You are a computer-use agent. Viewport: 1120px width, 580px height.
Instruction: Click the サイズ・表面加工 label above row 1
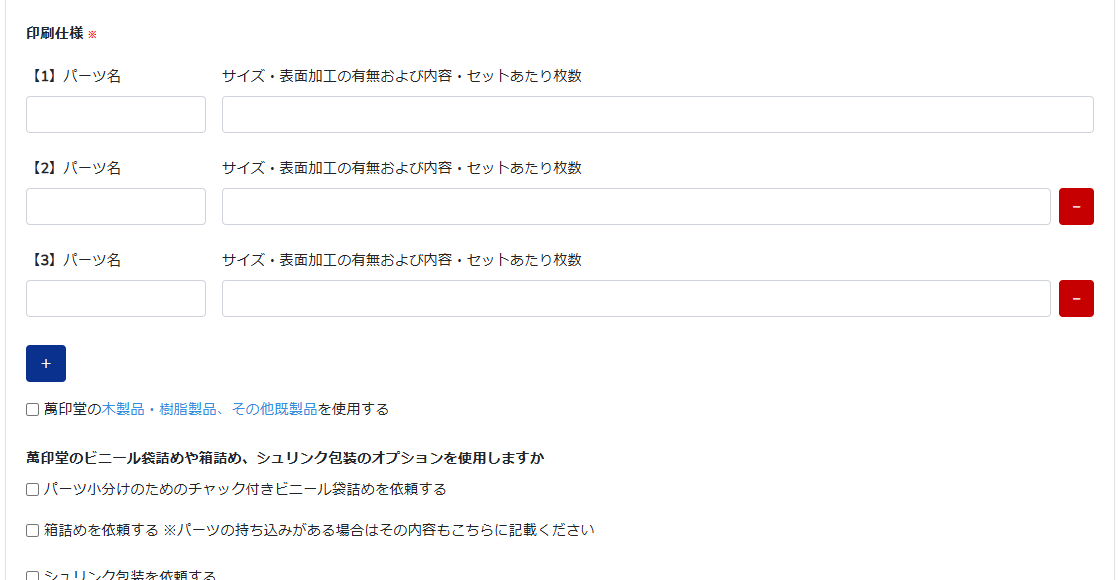pos(401,76)
